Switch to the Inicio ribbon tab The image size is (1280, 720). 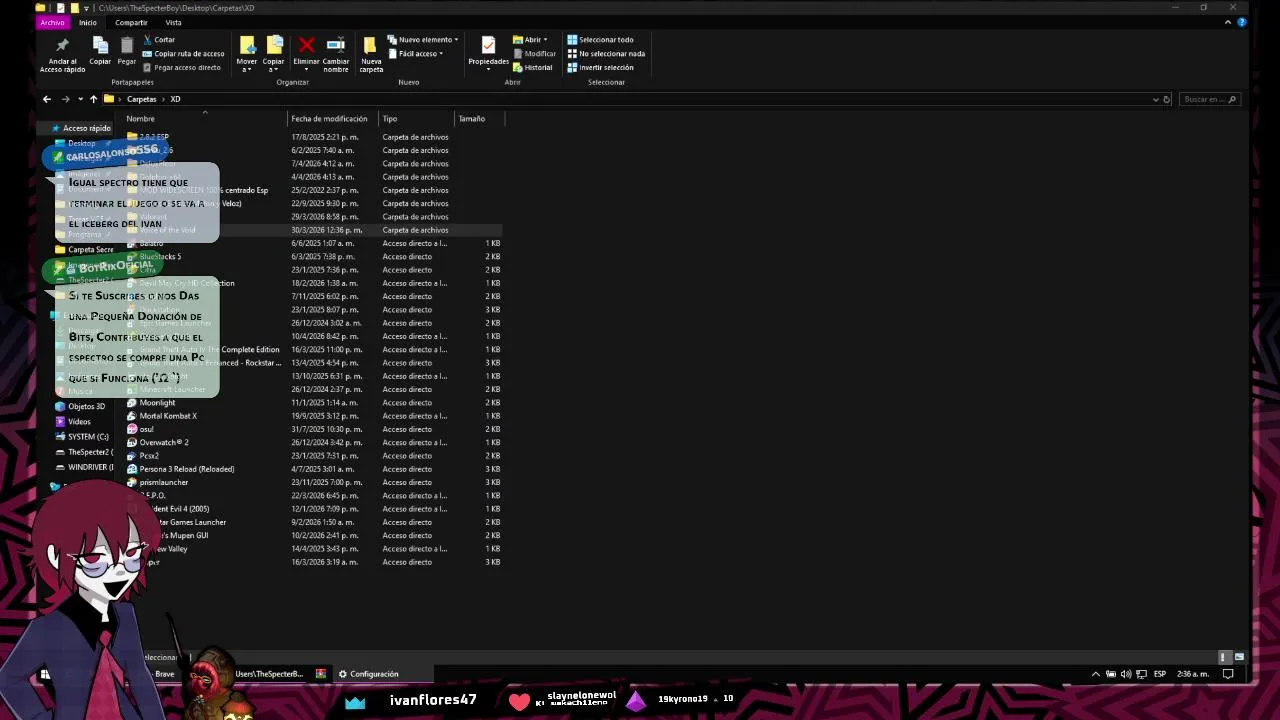[x=88, y=22]
